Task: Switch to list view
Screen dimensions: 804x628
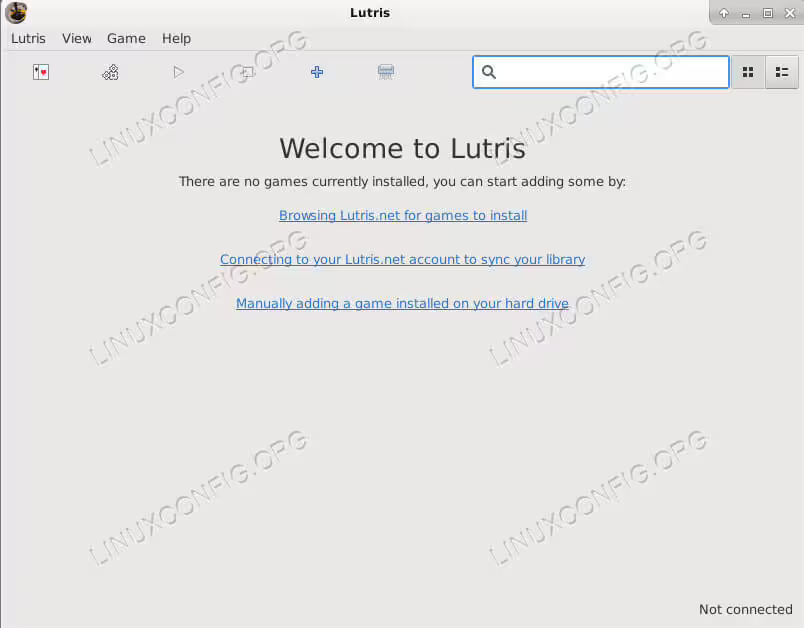Action: (781, 72)
